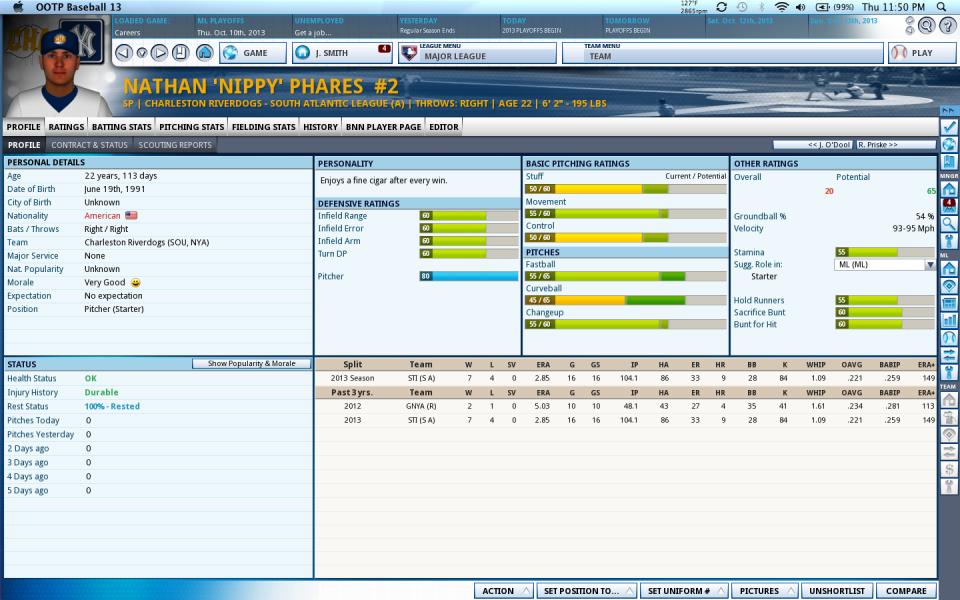Click the PLAY button
Image resolution: width=960 pixels, height=600 pixels.
coord(922,53)
